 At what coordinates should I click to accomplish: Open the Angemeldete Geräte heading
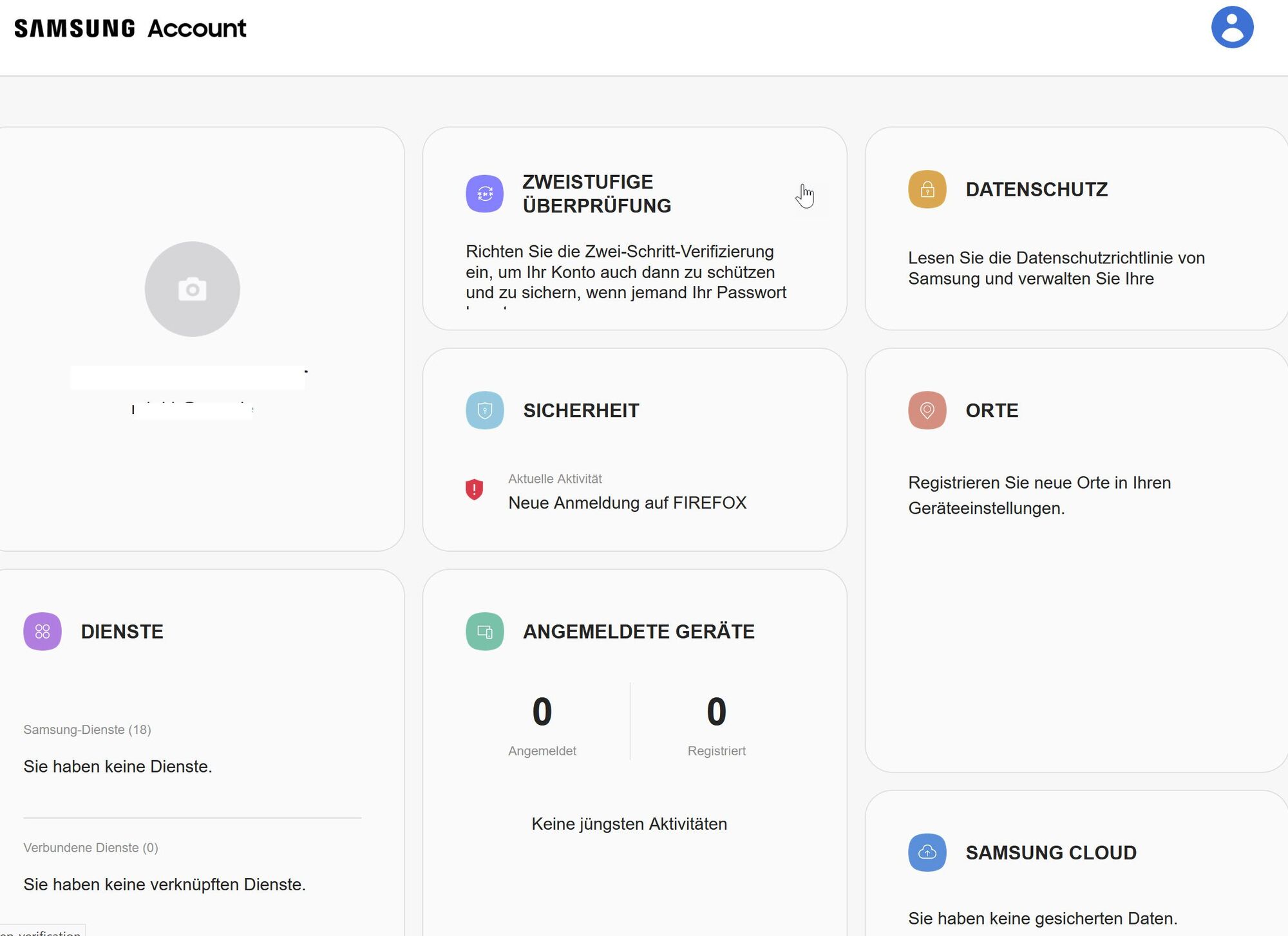(638, 632)
